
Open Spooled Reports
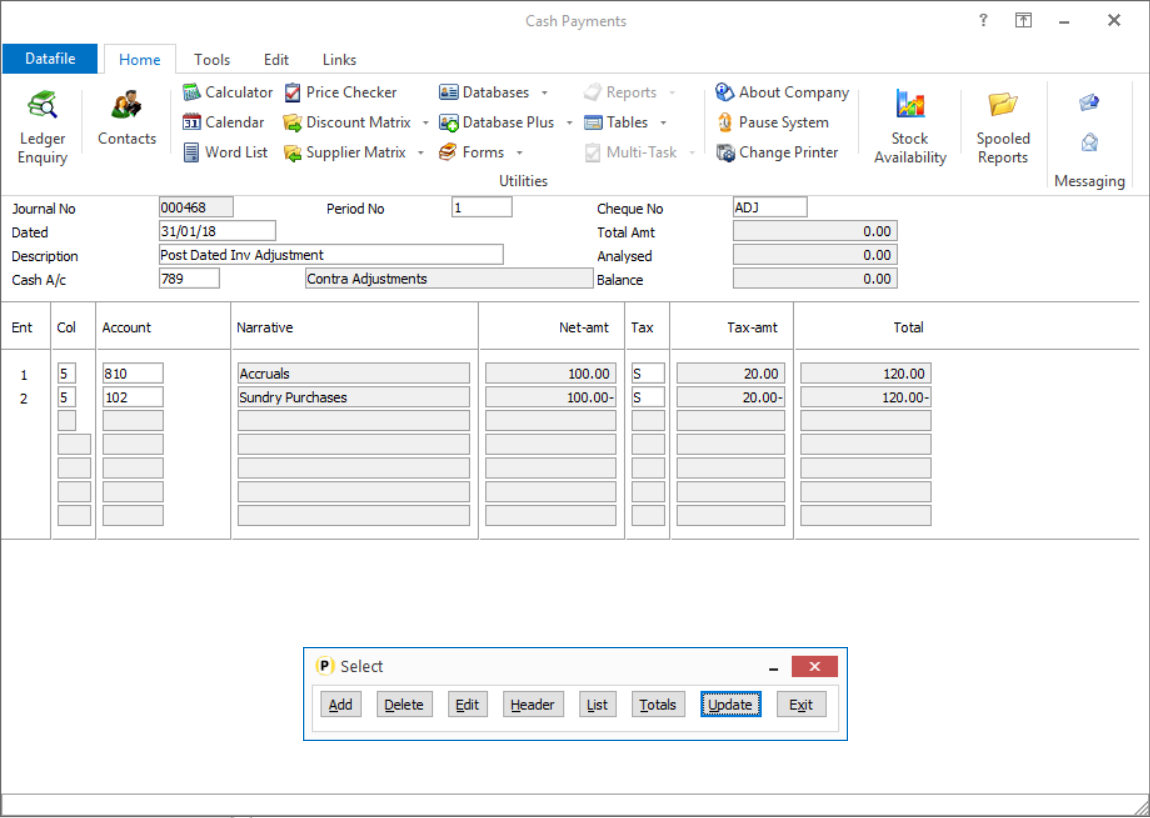(1003, 127)
